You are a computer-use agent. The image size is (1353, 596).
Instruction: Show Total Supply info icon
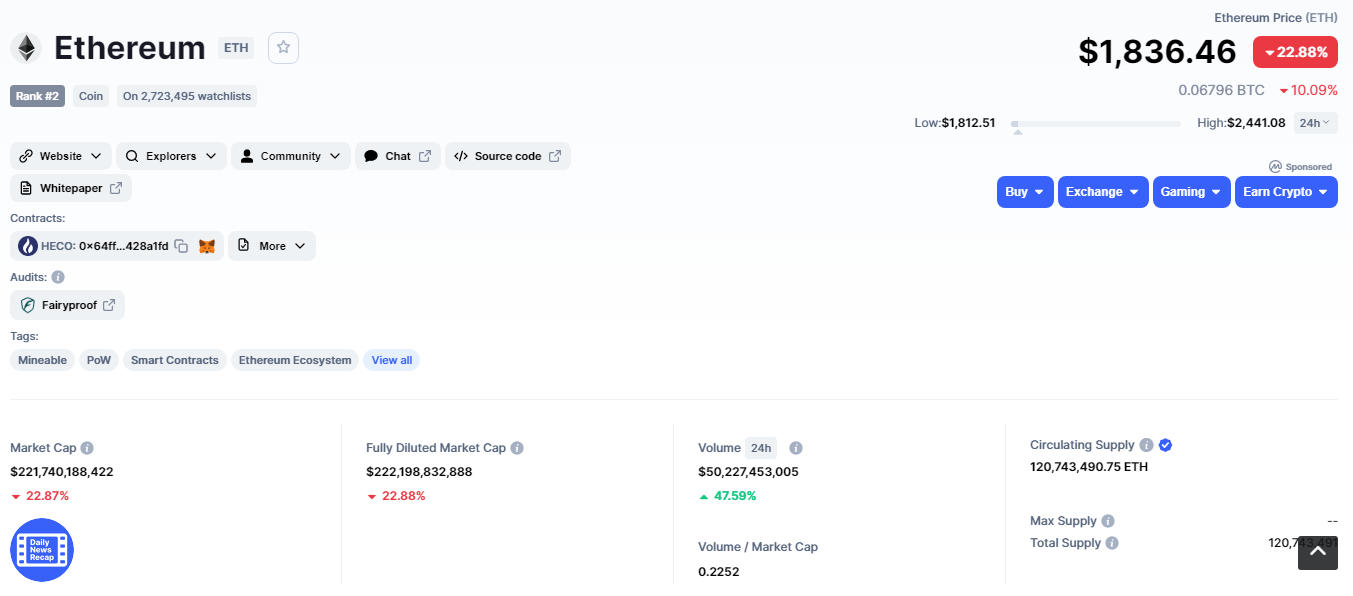[1112, 543]
